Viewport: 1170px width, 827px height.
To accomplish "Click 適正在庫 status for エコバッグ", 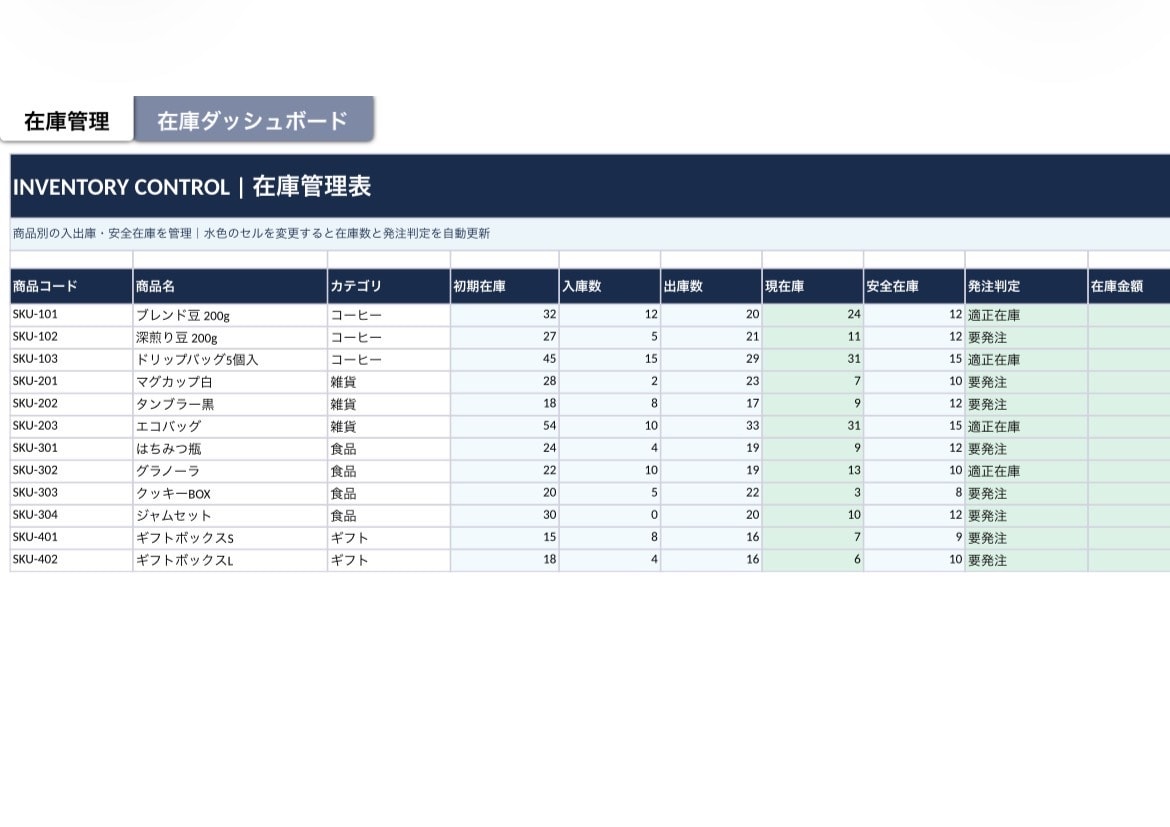I will 1026,427.
